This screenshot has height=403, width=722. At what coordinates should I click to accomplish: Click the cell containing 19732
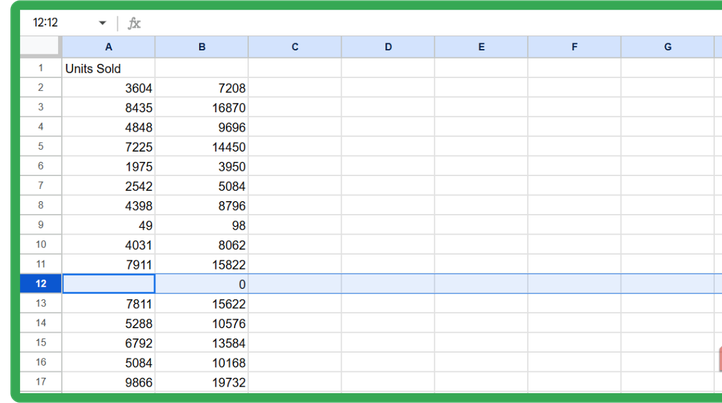pyautogui.click(x=202, y=382)
